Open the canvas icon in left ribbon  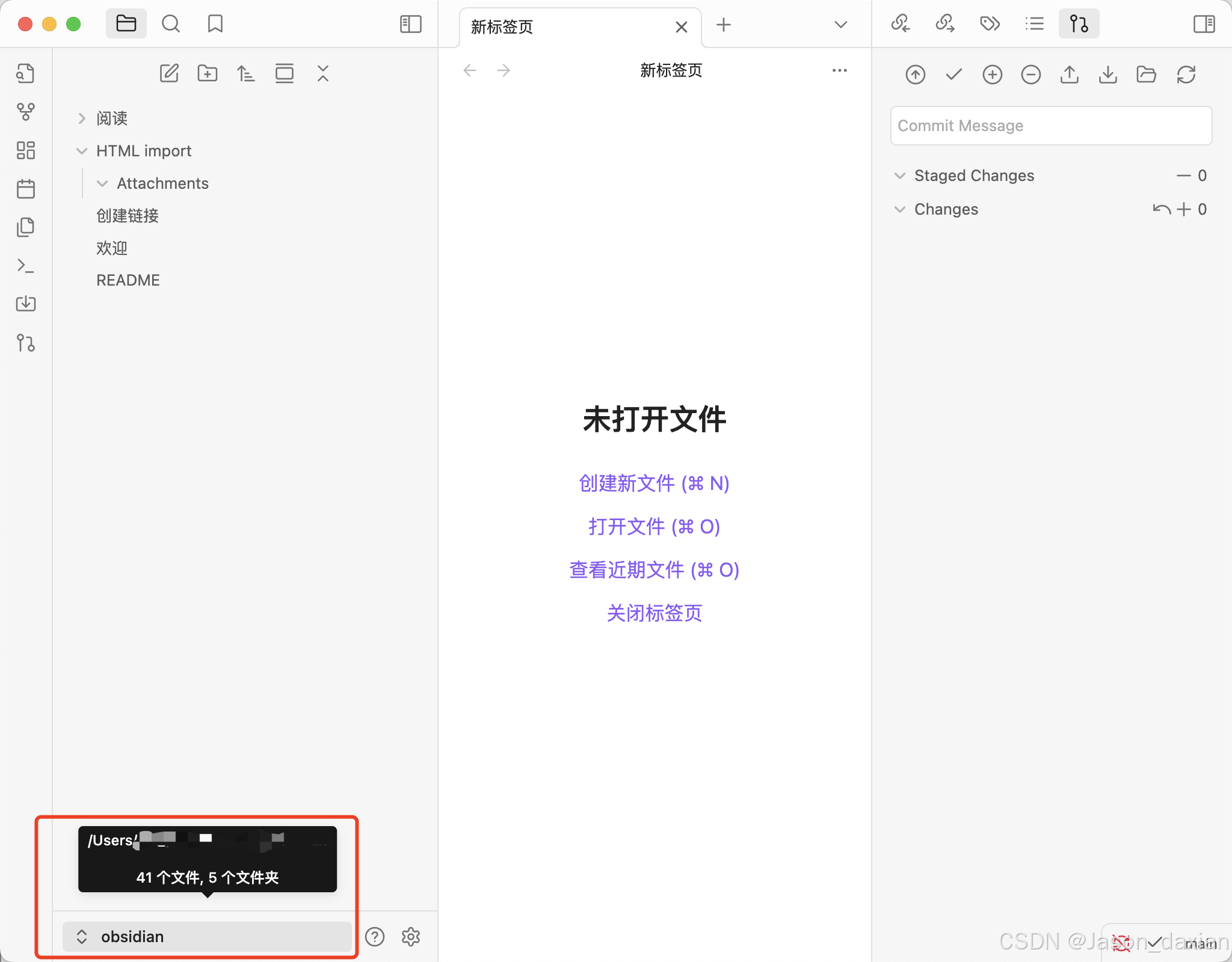[25, 150]
